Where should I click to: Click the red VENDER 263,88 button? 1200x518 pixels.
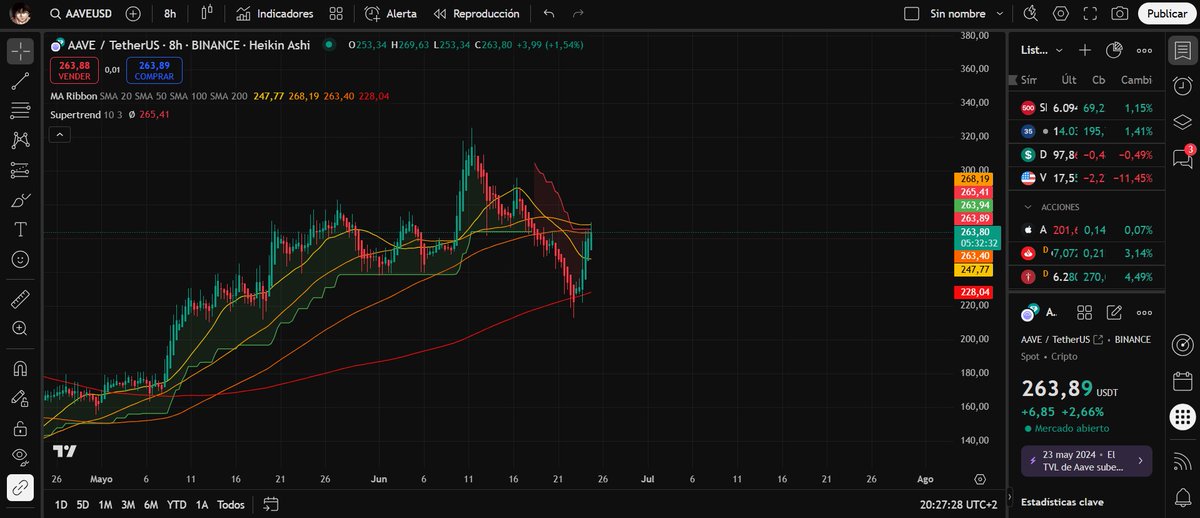coord(74,70)
